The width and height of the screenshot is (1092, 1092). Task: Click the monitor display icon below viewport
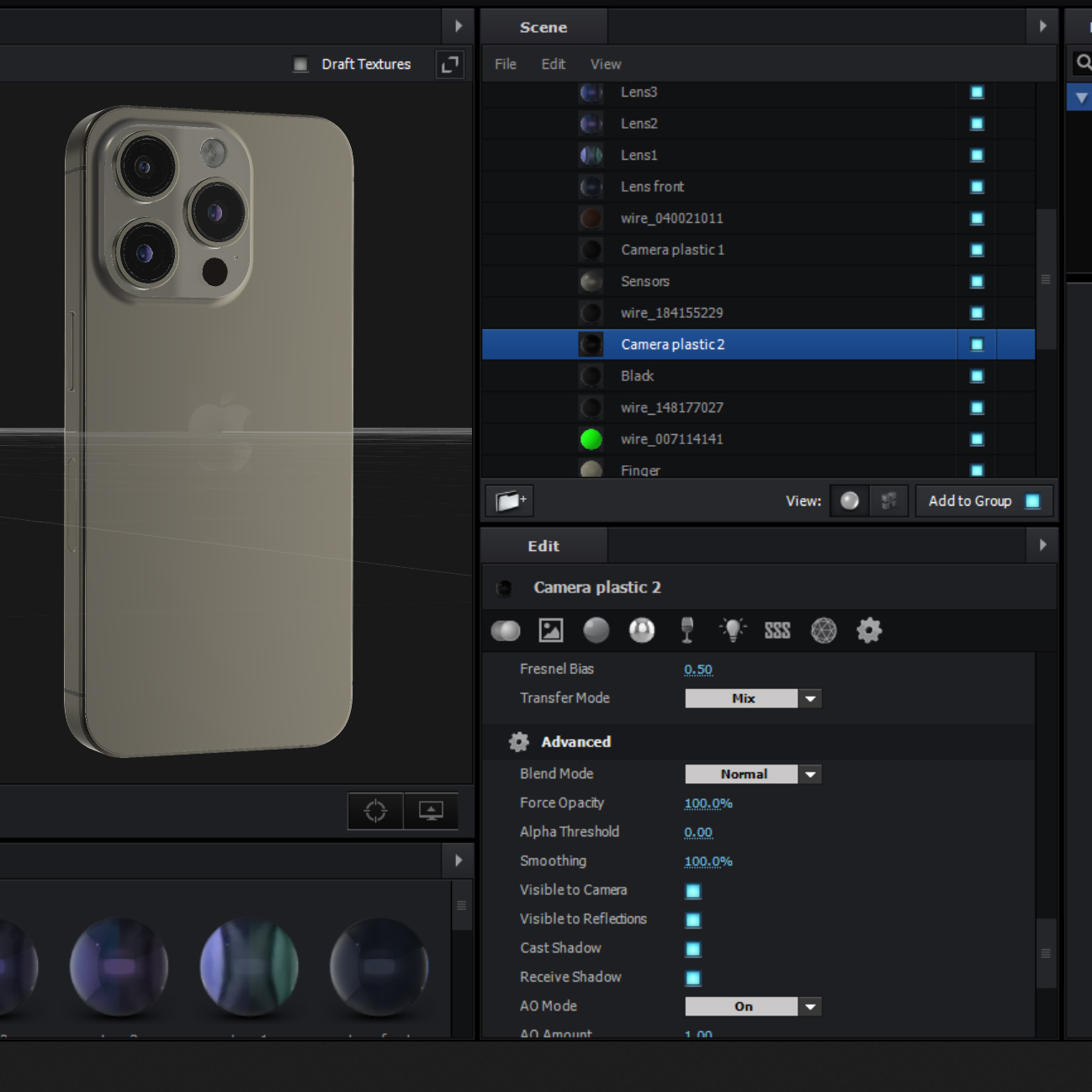click(x=431, y=811)
